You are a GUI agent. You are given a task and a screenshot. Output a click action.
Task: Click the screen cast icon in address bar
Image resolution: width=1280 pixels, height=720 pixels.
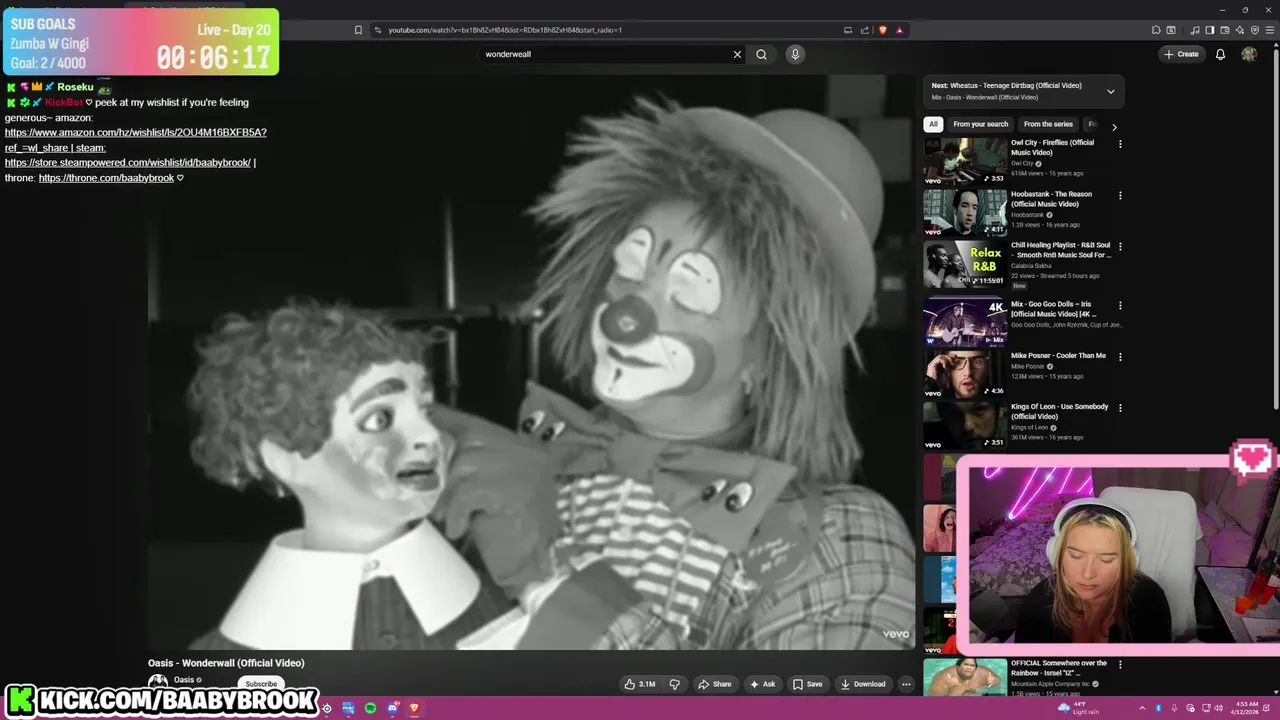[x=848, y=30]
